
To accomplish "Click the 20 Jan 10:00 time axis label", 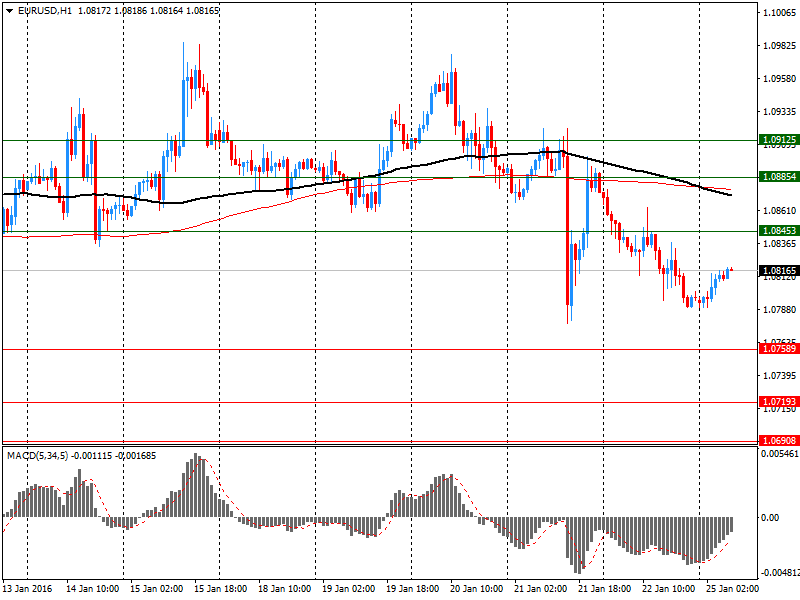I will (477, 588).
